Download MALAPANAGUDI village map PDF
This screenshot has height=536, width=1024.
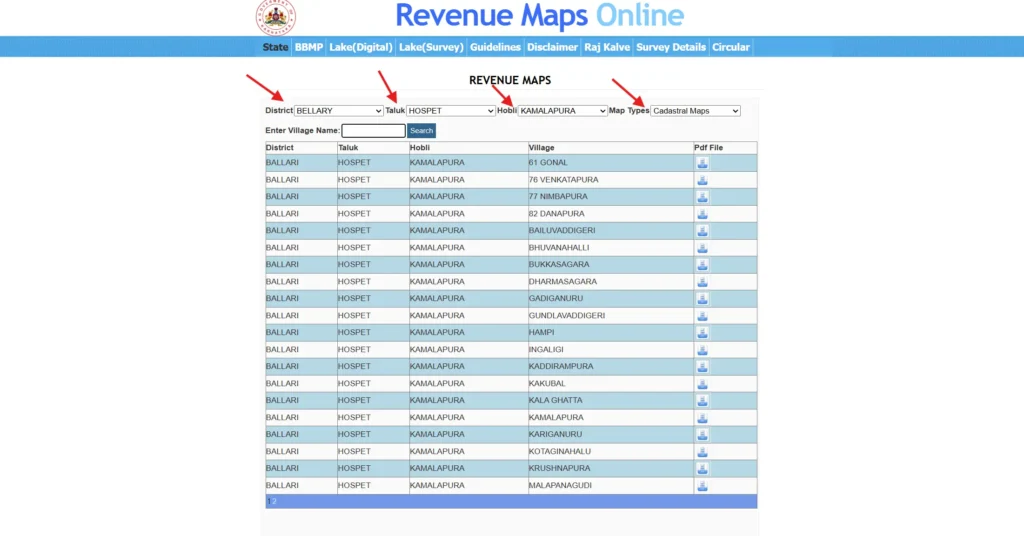[702, 486]
